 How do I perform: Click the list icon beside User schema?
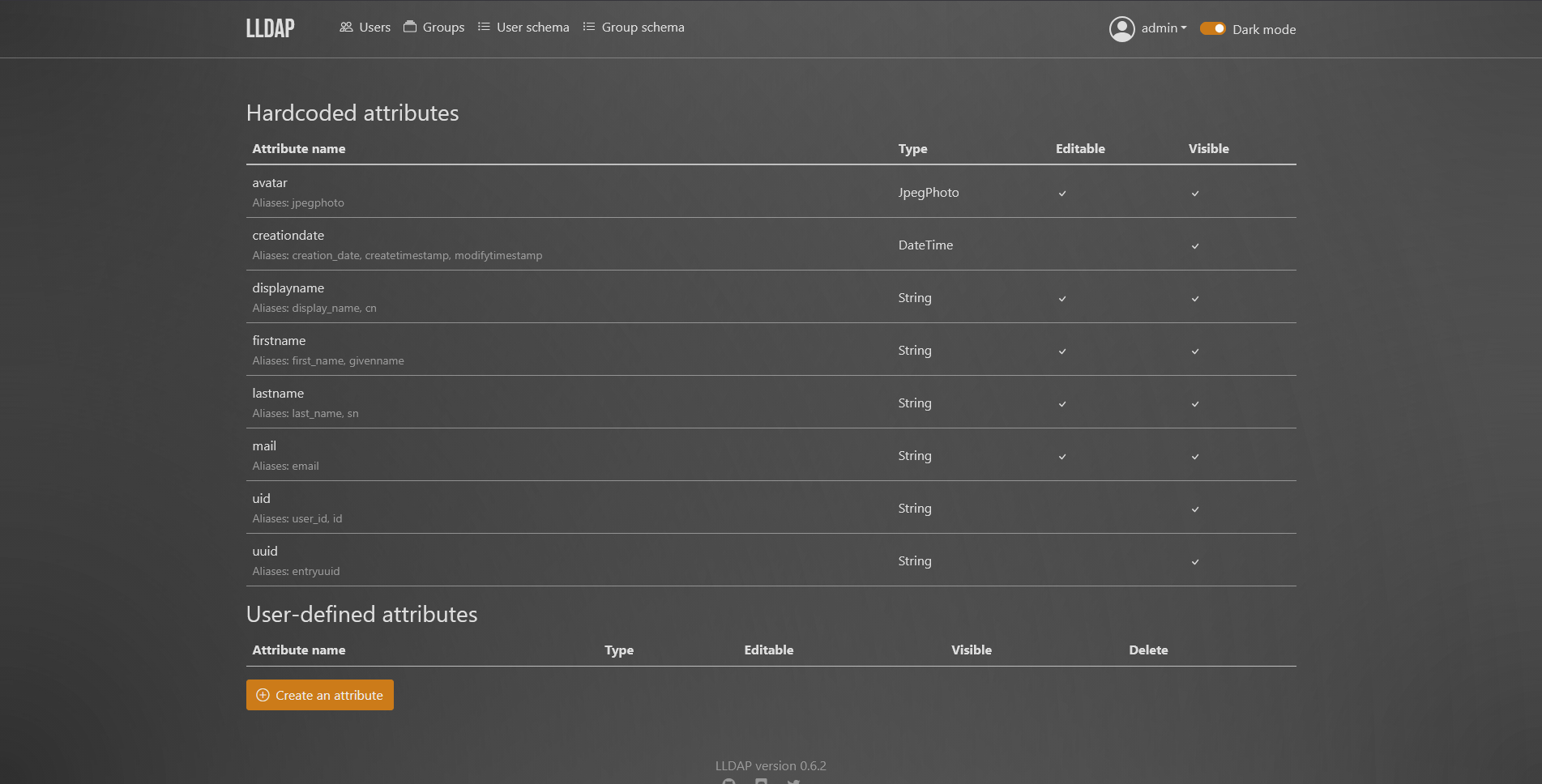484,27
